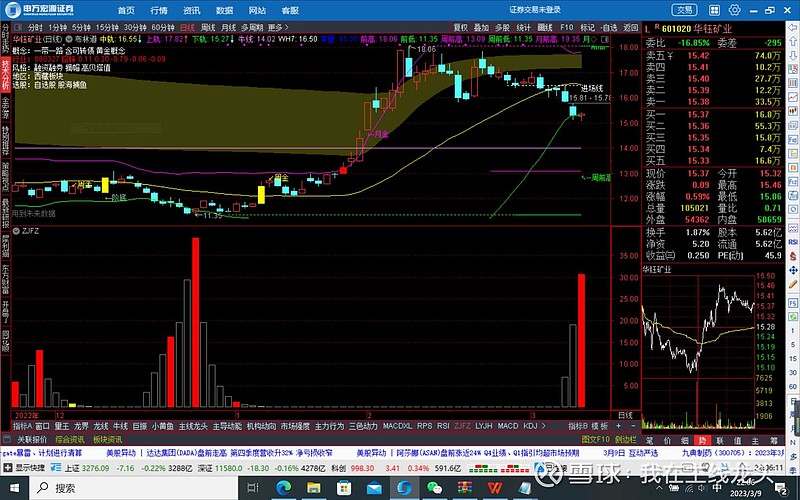Open Microsoft Edge from the taskbar
Viewport: 800px width, 500px height.
pyautogui.click(x=283, y=488)
